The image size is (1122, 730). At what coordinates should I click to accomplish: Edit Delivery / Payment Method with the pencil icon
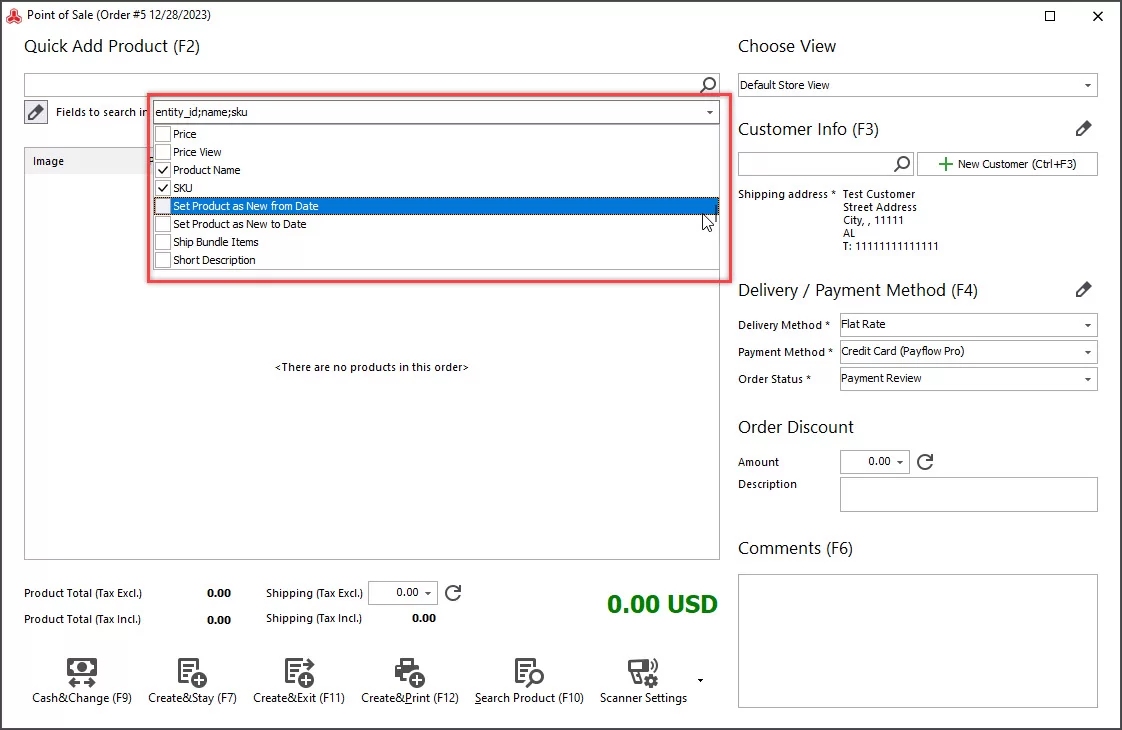(x=1083, y=290)
